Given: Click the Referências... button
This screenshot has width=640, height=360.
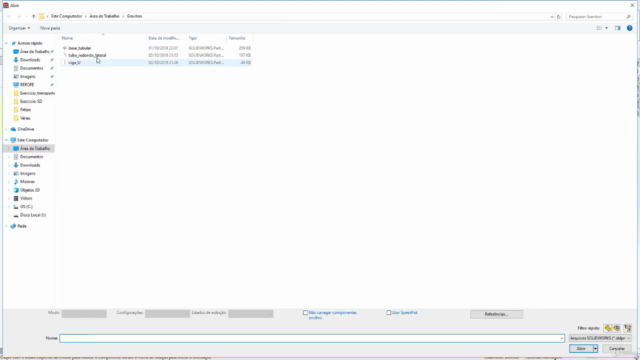Looking at the screenshot, I should click(x=496, y=314).
